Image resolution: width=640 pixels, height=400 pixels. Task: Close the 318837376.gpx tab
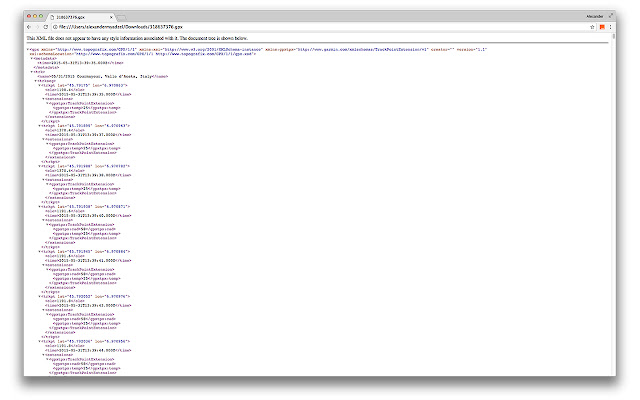[x=111, y=17]
